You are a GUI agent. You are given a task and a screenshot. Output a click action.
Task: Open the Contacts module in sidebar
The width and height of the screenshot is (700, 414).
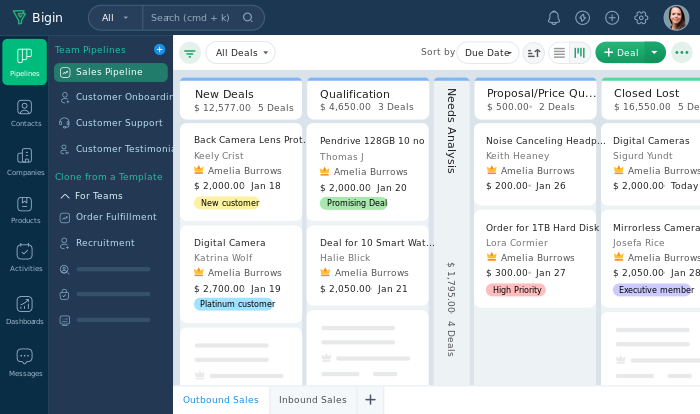25,113
